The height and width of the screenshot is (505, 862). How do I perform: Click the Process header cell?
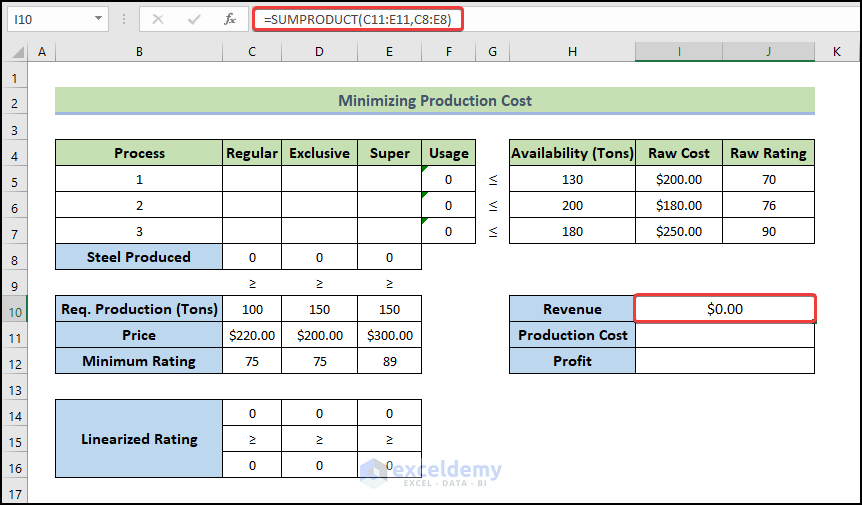(139, 153)
